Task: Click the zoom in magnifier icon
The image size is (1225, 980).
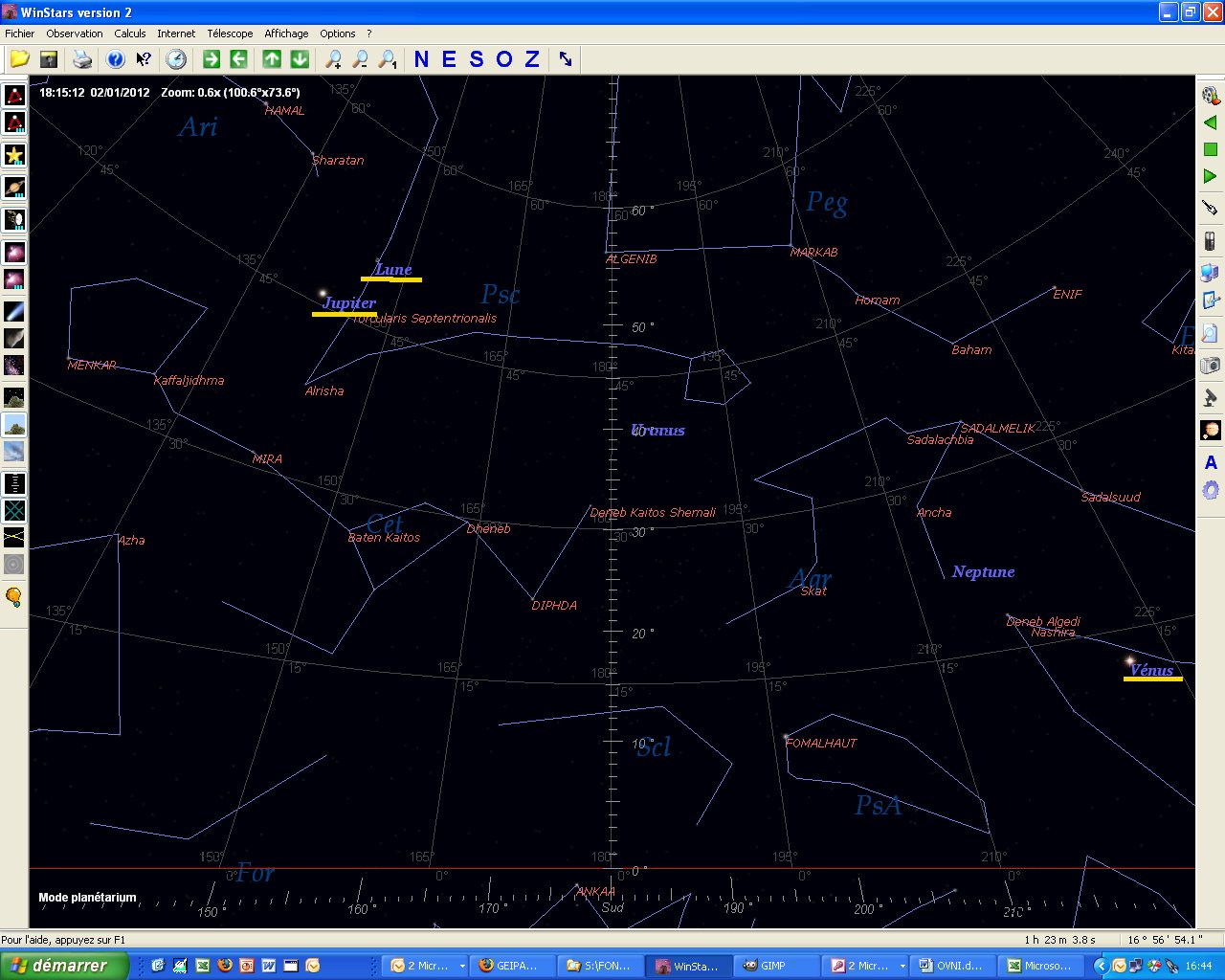Action: 333,59
